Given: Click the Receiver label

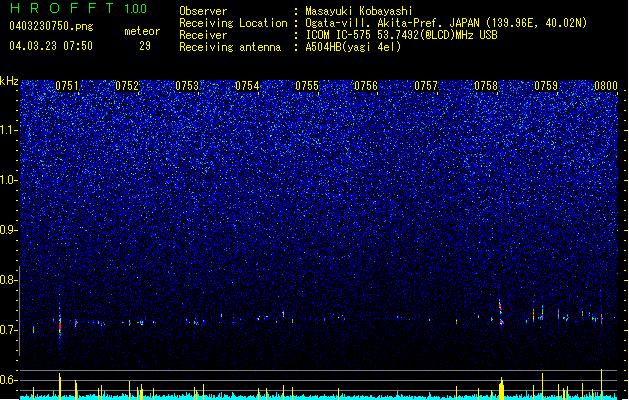Looking at the screenshot, I should pos(203,35).
